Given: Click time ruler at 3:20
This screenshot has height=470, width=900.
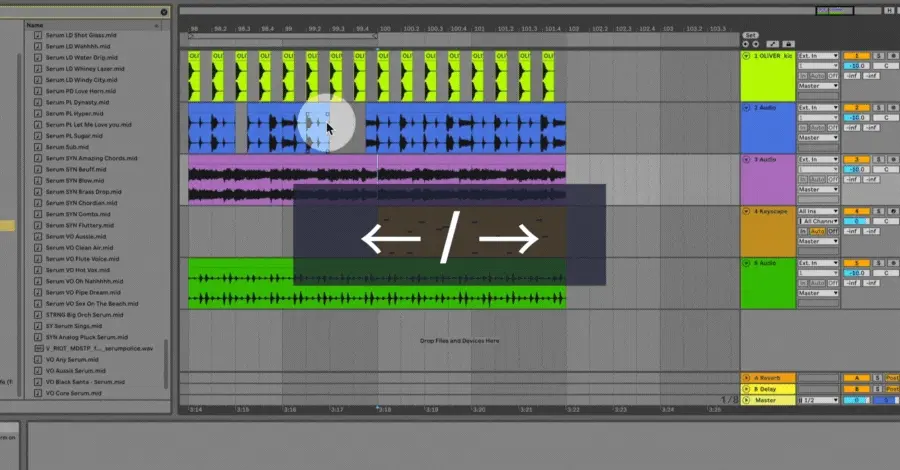Looking at the screenshot, I should tap(478, 410).
